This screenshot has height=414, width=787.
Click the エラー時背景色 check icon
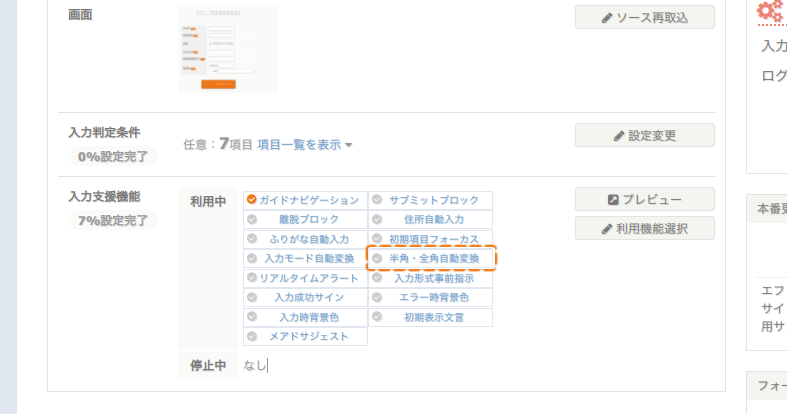tap(377, 298)
